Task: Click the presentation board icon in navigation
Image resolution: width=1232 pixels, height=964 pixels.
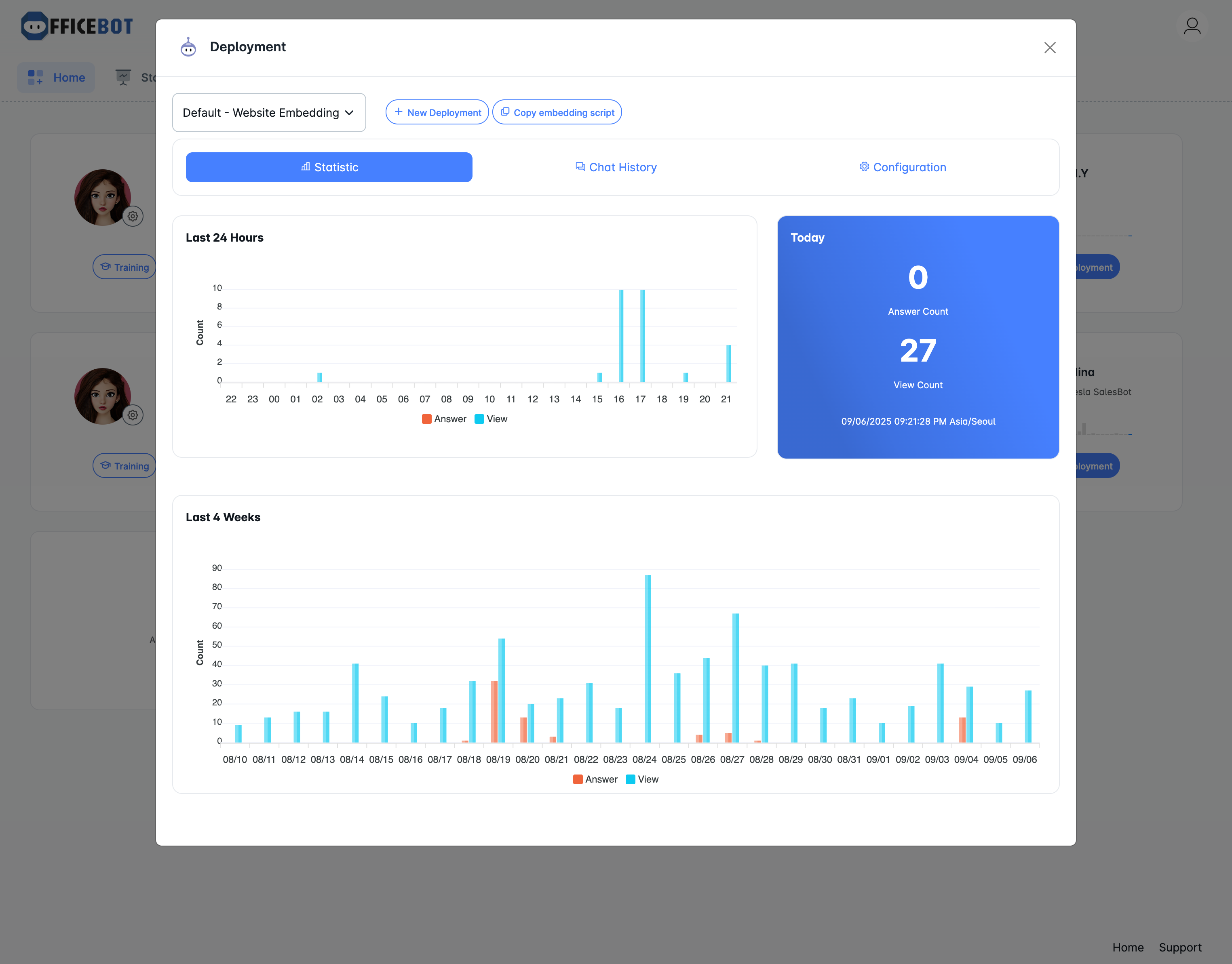Action: pyautogui.click(x=123, y=77)
